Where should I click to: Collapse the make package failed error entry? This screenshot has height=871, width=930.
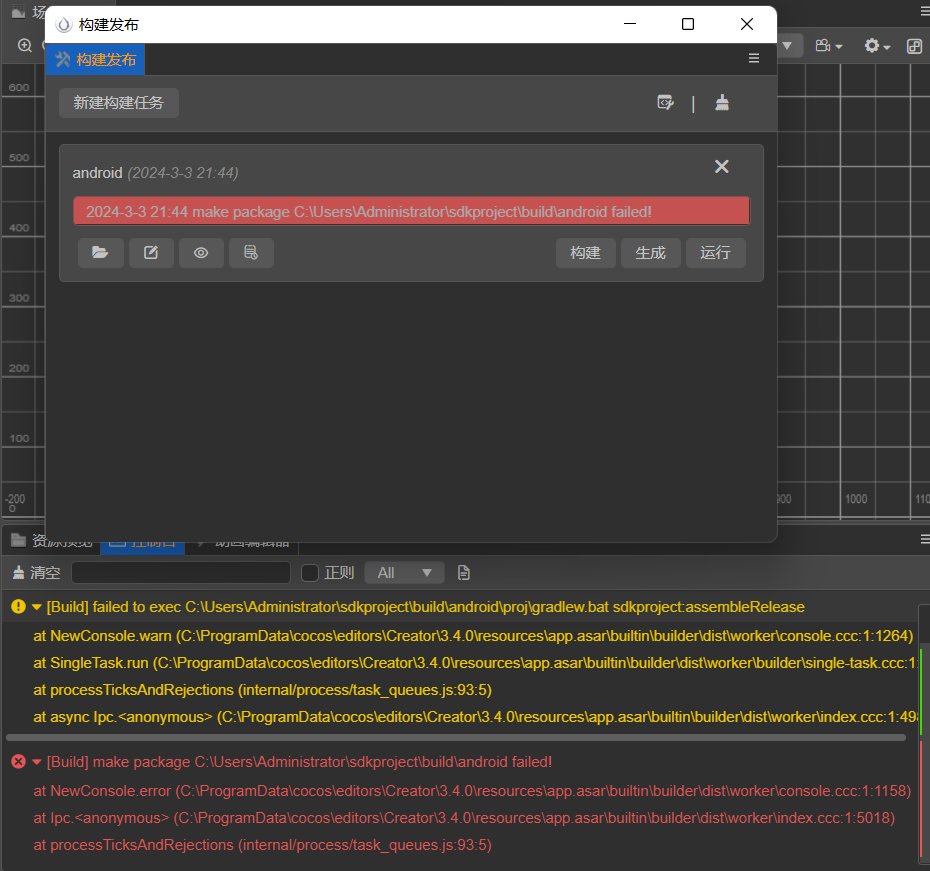pos(37,762)
